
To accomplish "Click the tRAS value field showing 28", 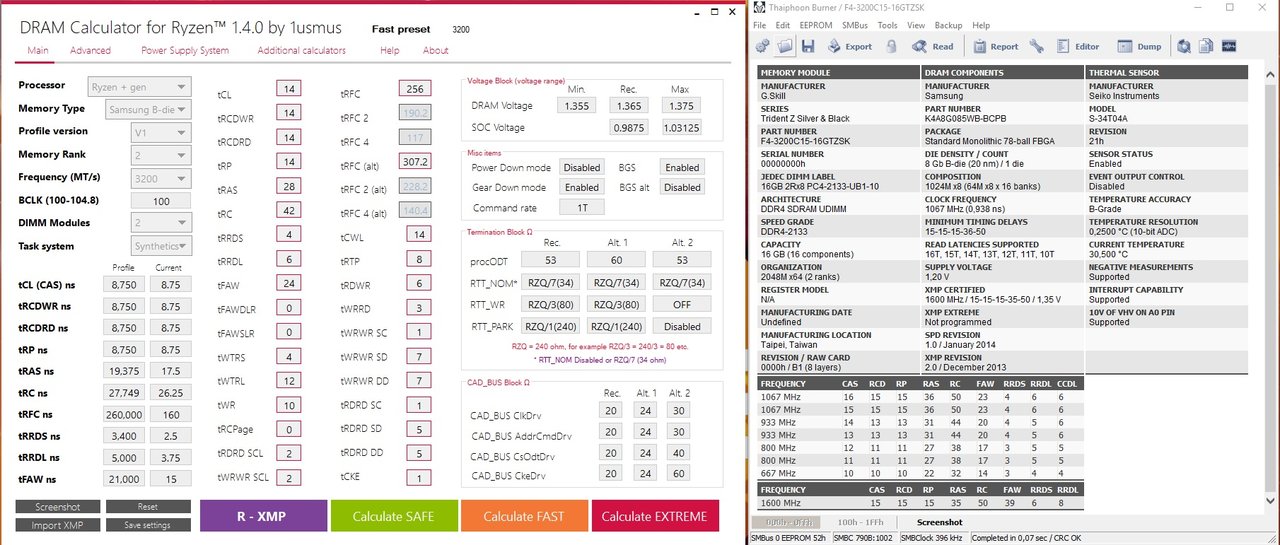I will tap(289, 187).
